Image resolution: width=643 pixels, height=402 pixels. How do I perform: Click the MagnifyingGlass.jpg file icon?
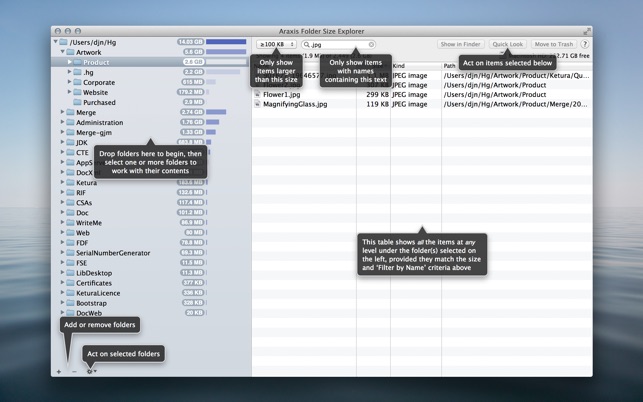coord(258,104)
